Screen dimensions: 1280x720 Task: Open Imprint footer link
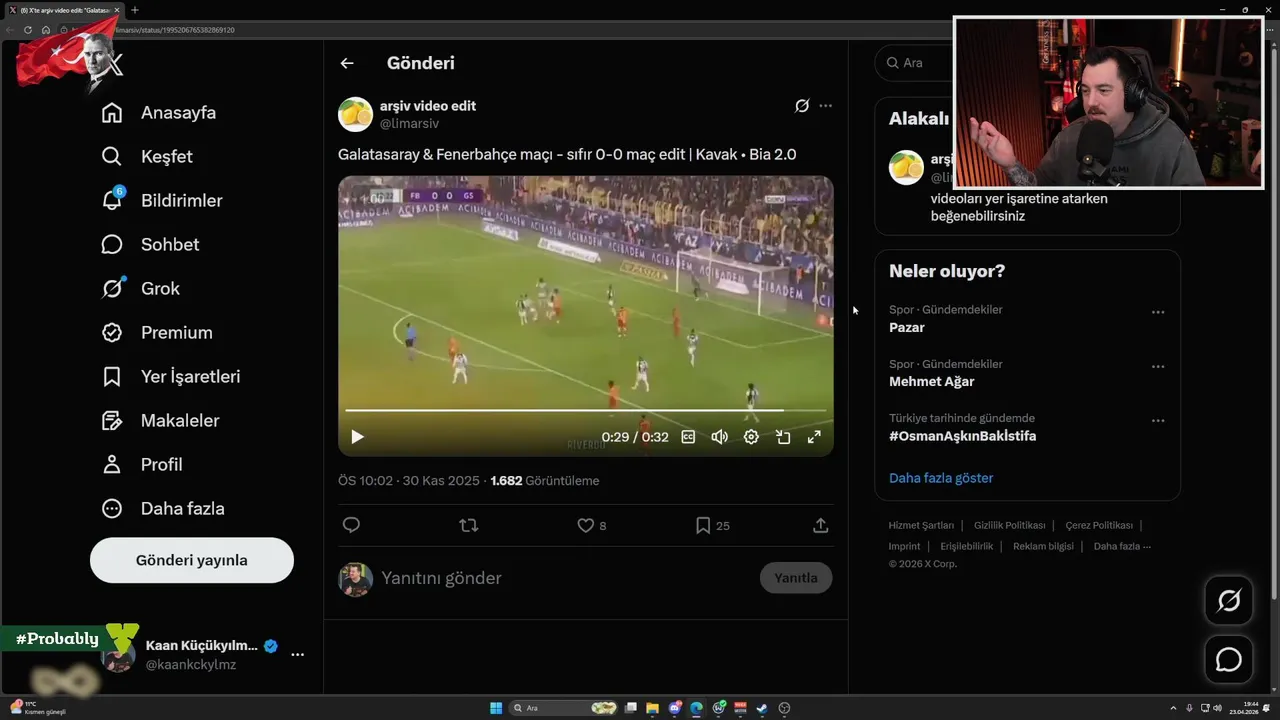[905, 546]
